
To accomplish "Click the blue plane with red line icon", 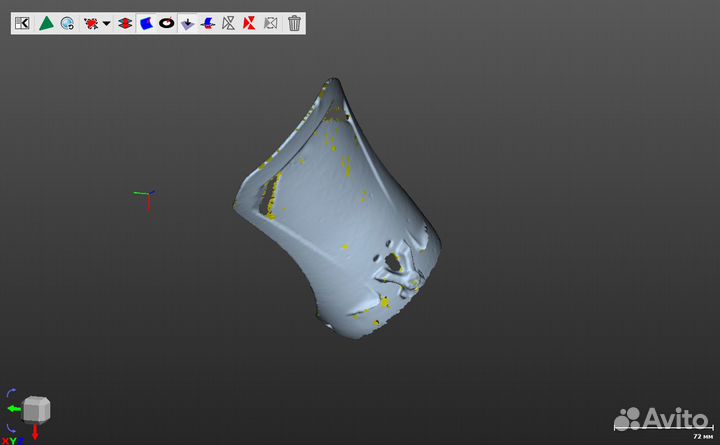I will point(207,23).
